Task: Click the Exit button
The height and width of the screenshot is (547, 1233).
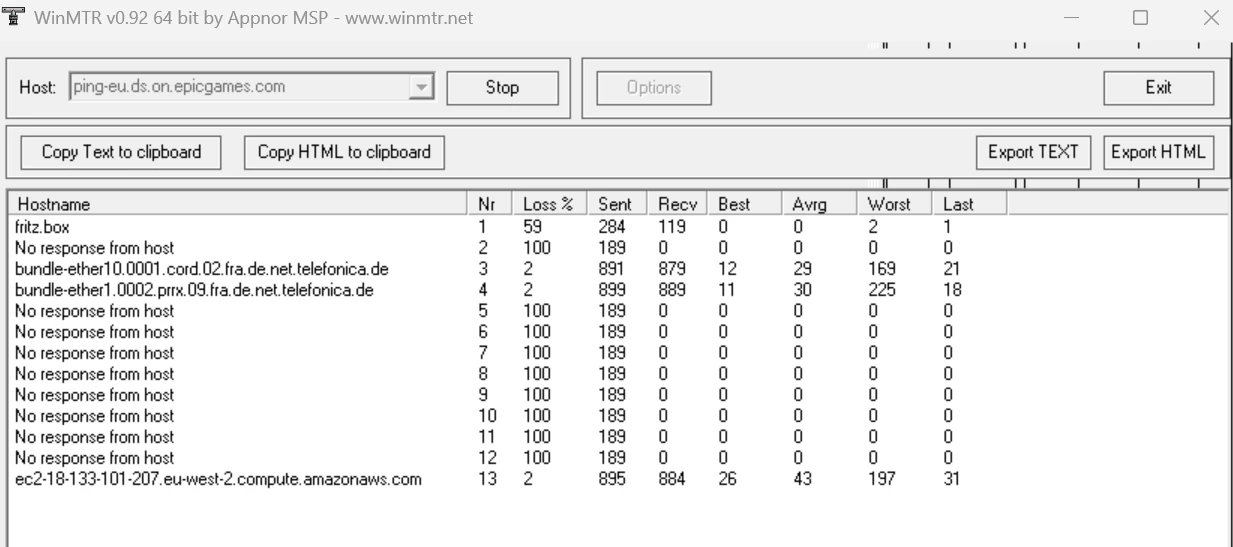Action: click(x=1158, y=88)
